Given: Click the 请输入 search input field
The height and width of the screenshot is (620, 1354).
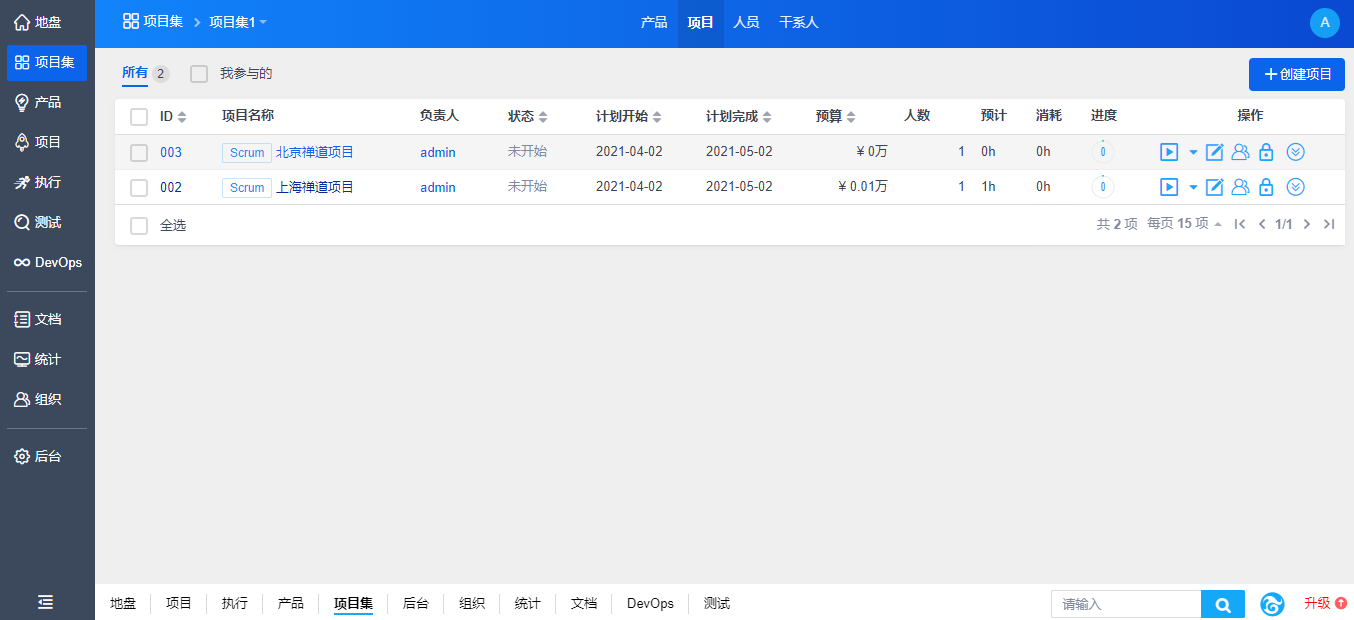Looking at the screenshot, I should tap(1125, 604).
